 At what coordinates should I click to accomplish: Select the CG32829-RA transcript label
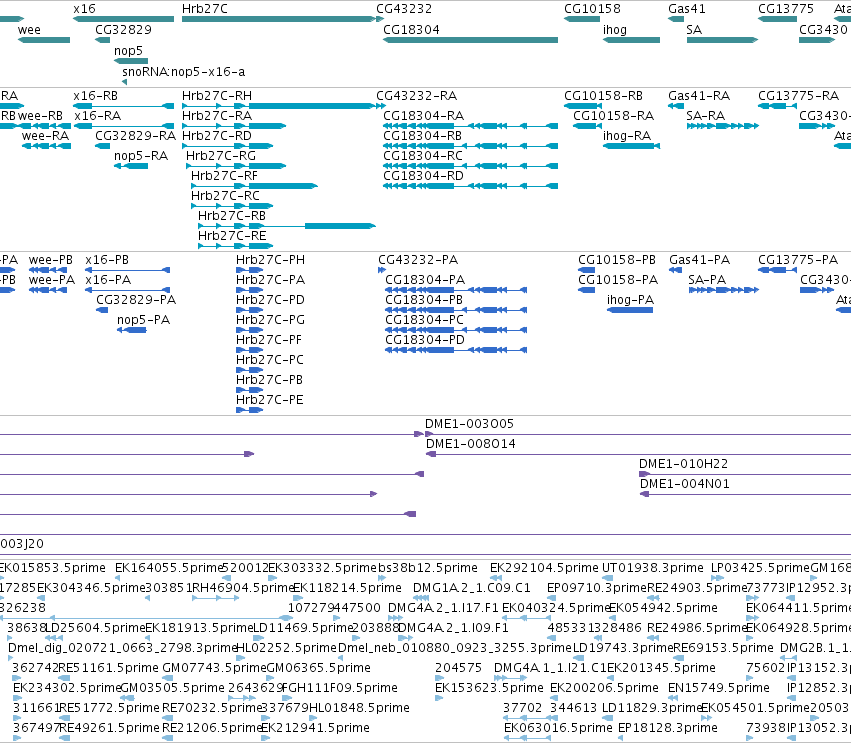[x=136, y=136]
